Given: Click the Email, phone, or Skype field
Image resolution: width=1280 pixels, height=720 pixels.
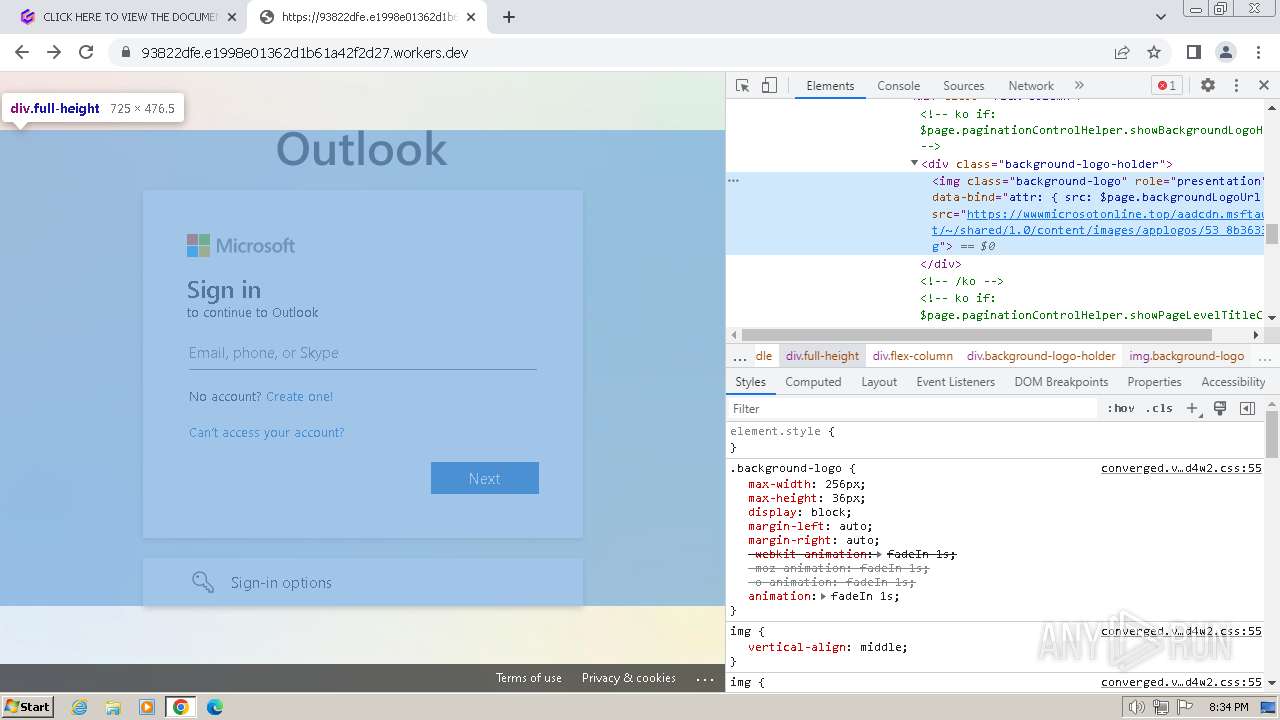Looking at the screenshot, I should 362,353.
